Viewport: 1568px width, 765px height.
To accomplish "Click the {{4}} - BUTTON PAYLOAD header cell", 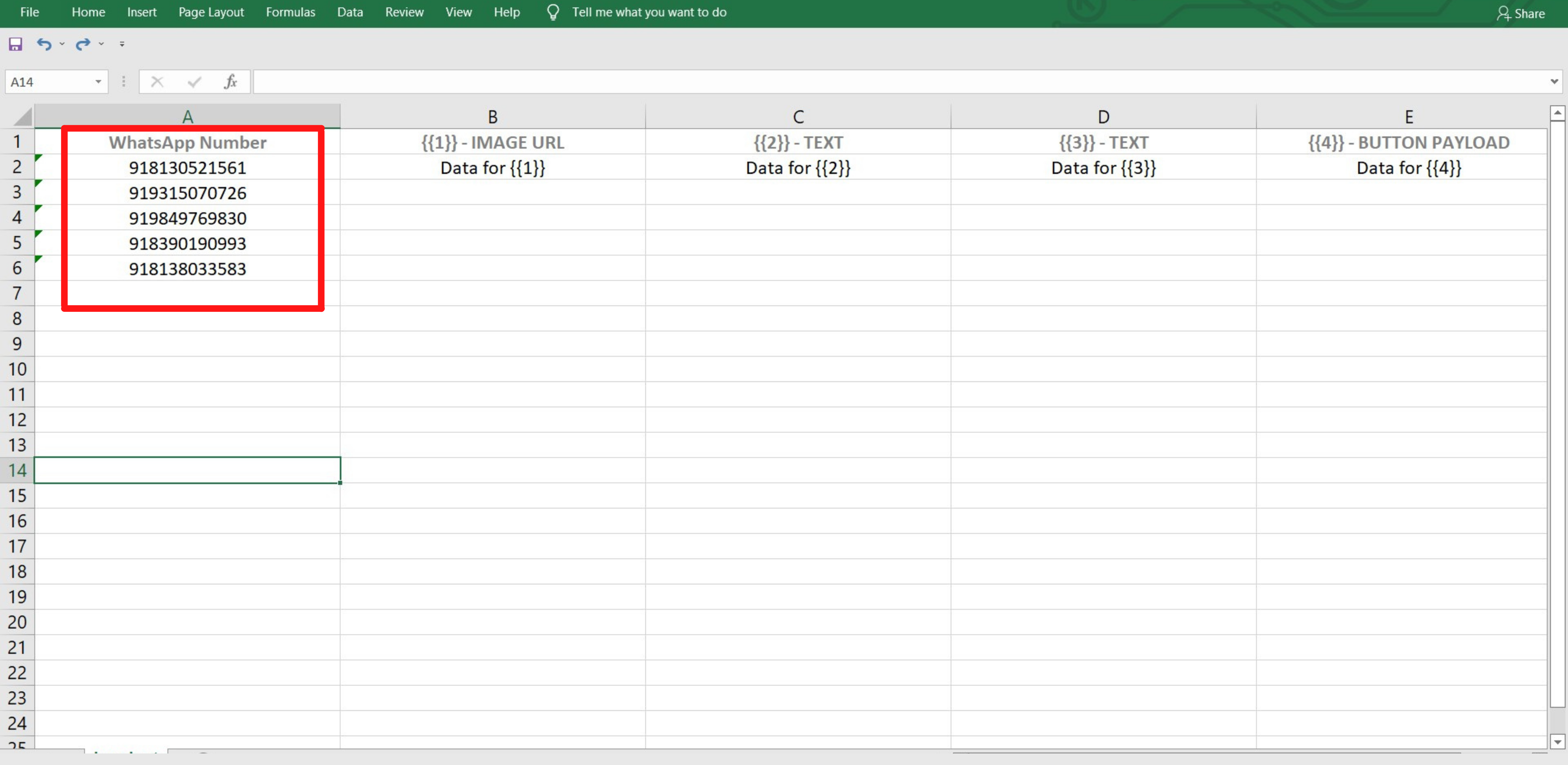I will click(1402, 142).
